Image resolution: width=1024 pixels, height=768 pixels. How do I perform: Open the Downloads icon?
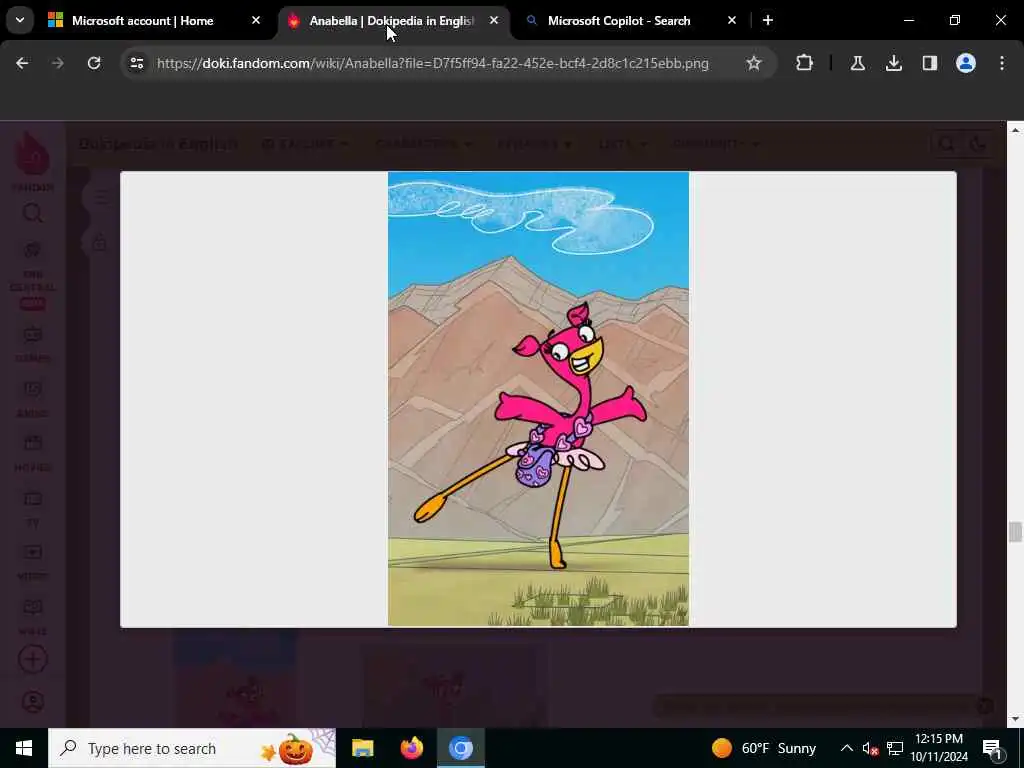point(893,63)
